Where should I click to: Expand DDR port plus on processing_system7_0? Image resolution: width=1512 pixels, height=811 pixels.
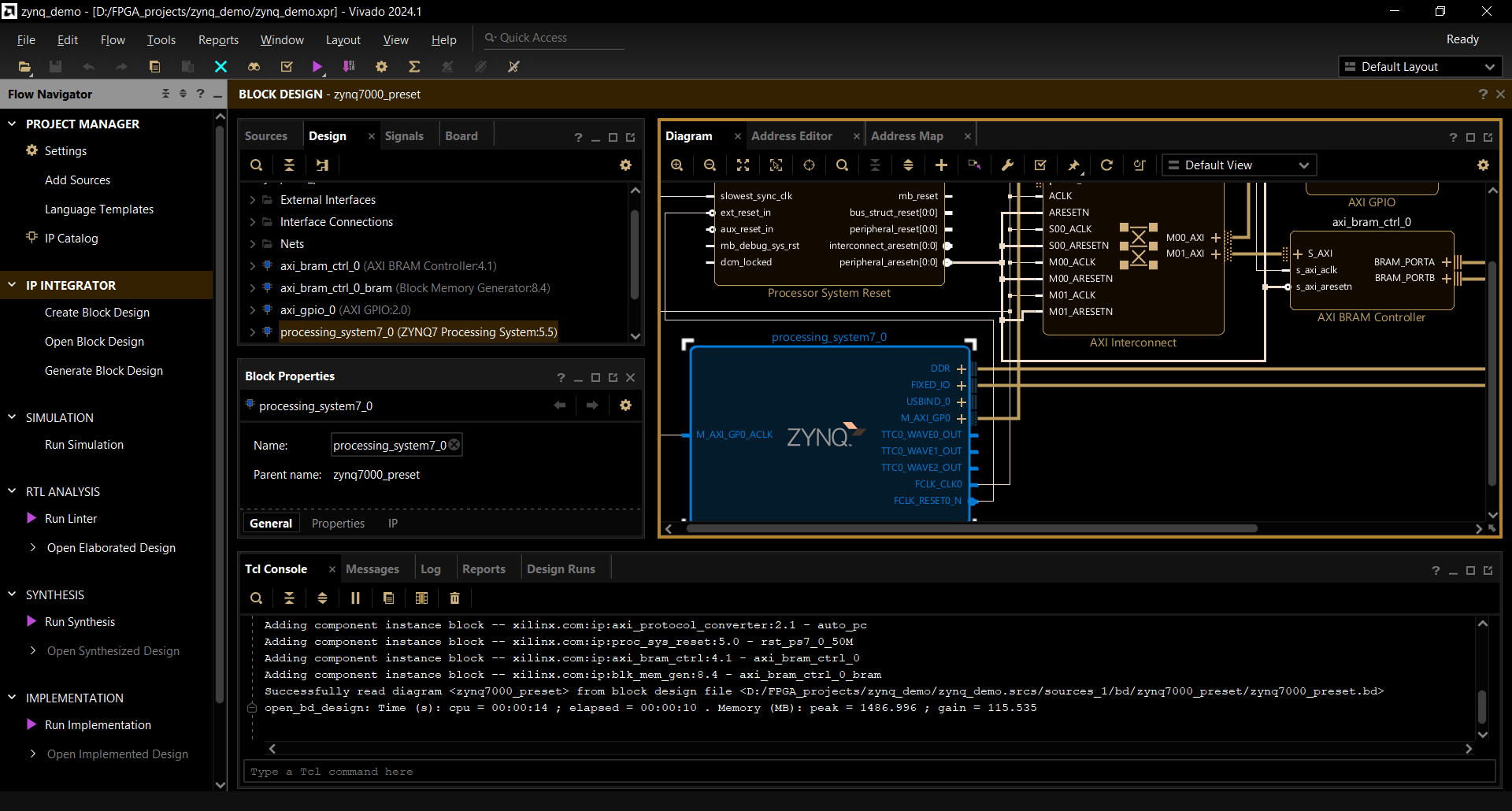(x=962, y=368)
